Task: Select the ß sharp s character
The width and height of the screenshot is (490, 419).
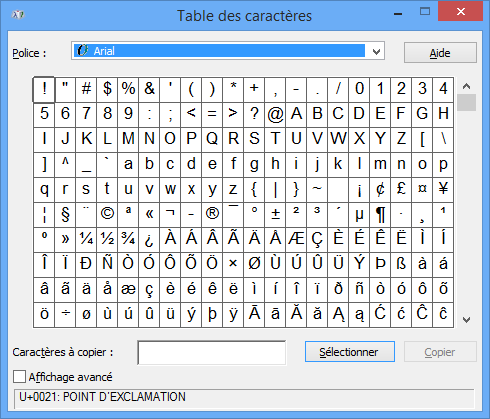Action: click(x=401, y=265)
